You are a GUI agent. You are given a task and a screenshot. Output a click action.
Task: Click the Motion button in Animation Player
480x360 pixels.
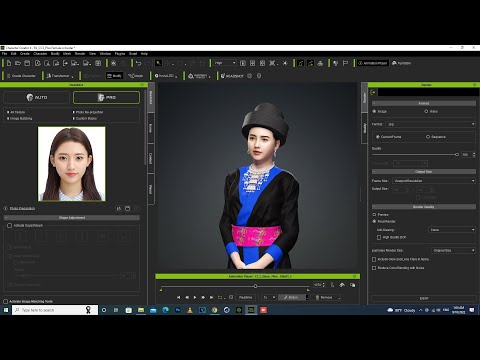coord(292,297)
